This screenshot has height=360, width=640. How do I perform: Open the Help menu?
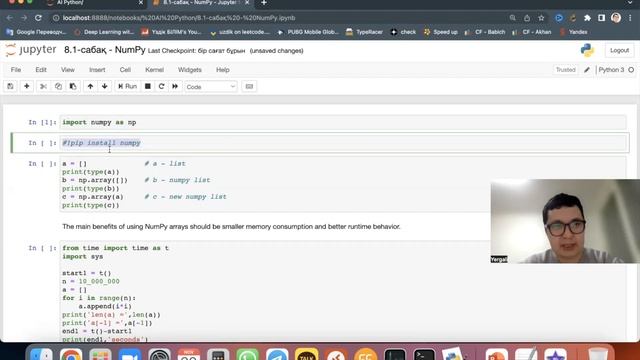[223, 70]
